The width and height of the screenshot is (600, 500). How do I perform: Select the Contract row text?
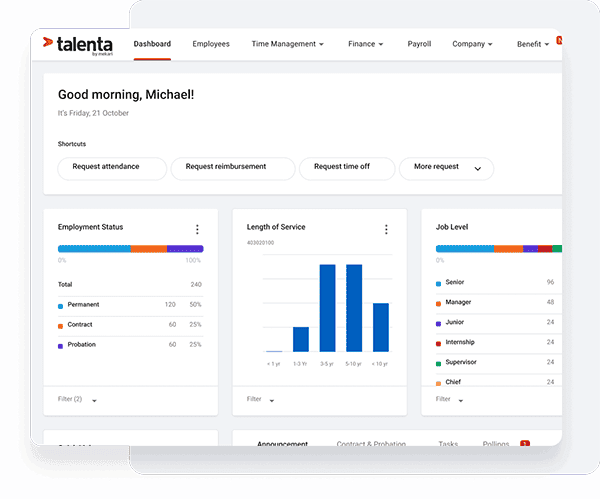(80, 324)
